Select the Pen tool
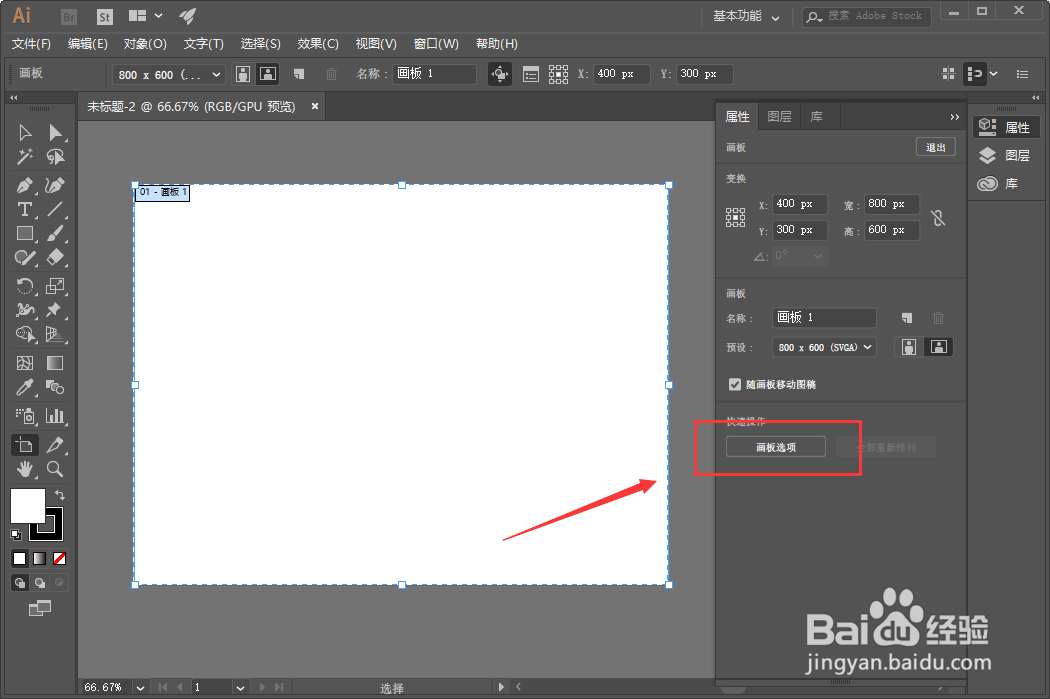Image resolution: width=1050 pixels, height=699 pixels. (25, 185)
